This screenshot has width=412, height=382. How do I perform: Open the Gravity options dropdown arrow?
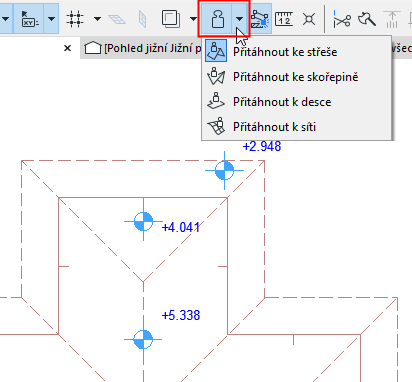click(x=239, y=19)
